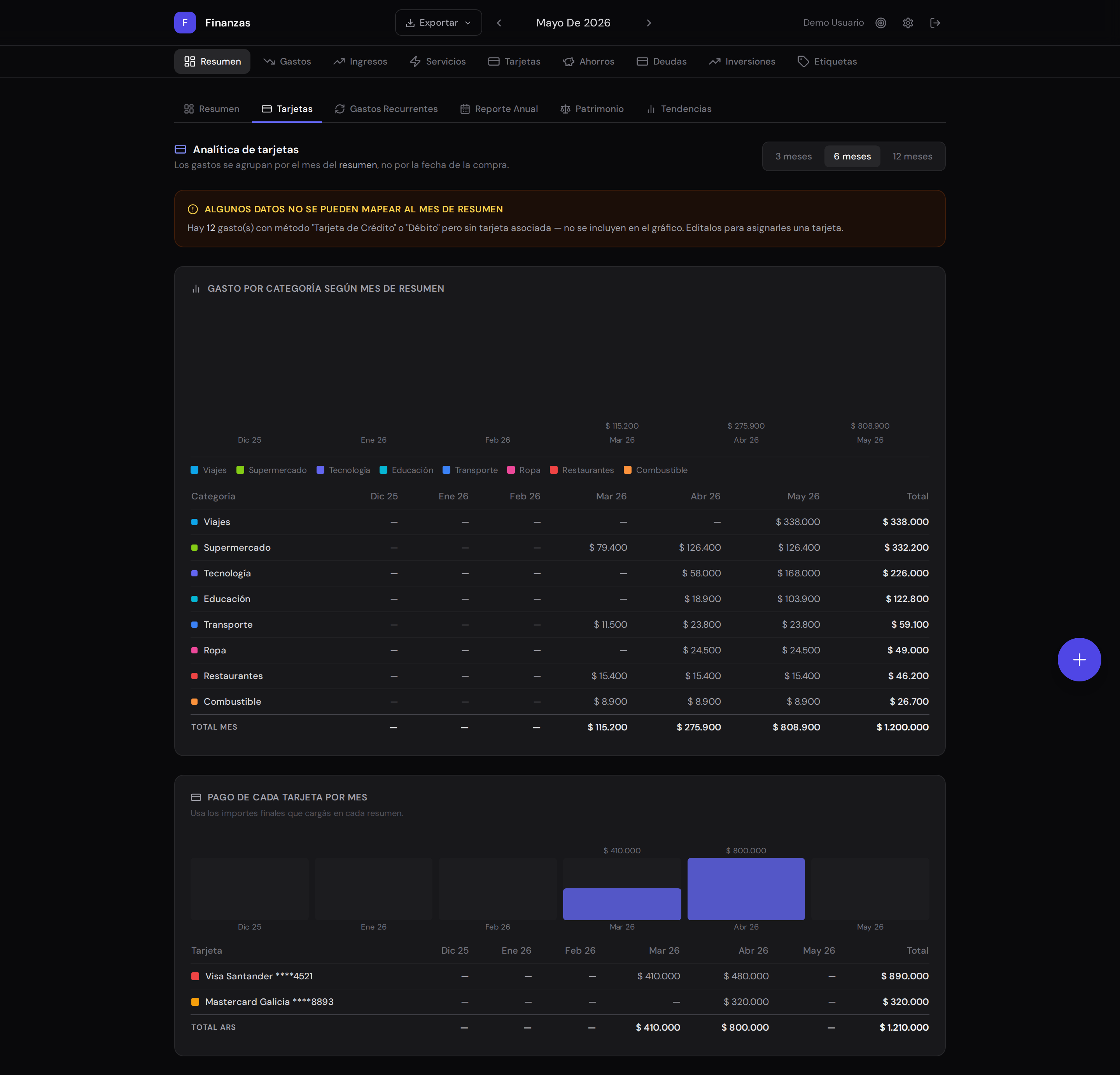The image size is (1120, 1075).
Task: Click Transporte Mar 26 value $ 11.500
Action: [x=610, y=625]
